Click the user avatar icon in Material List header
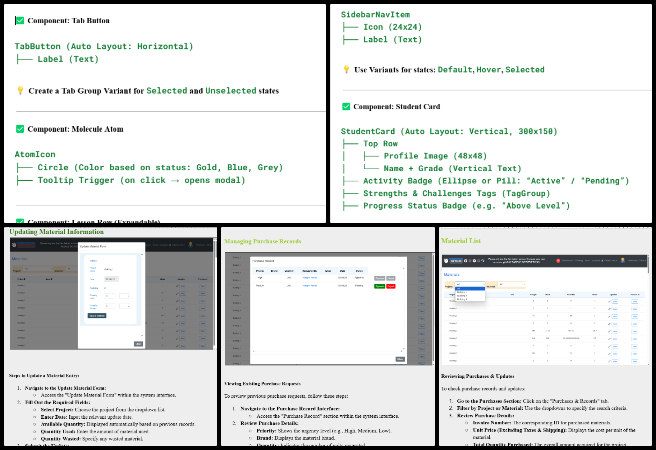656x450 pixels. click(x=623, y=261)
